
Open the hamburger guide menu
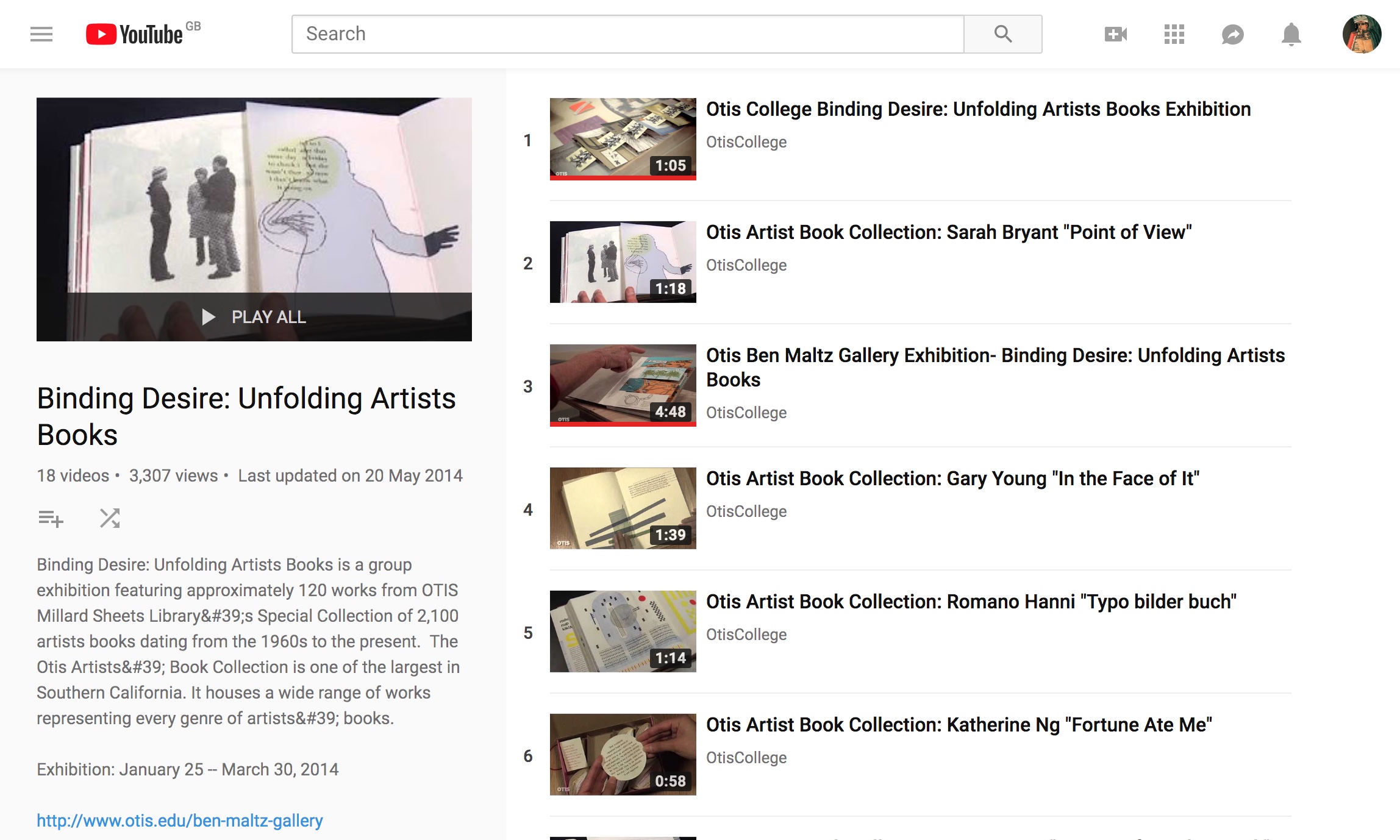click(x=41, y=34)
